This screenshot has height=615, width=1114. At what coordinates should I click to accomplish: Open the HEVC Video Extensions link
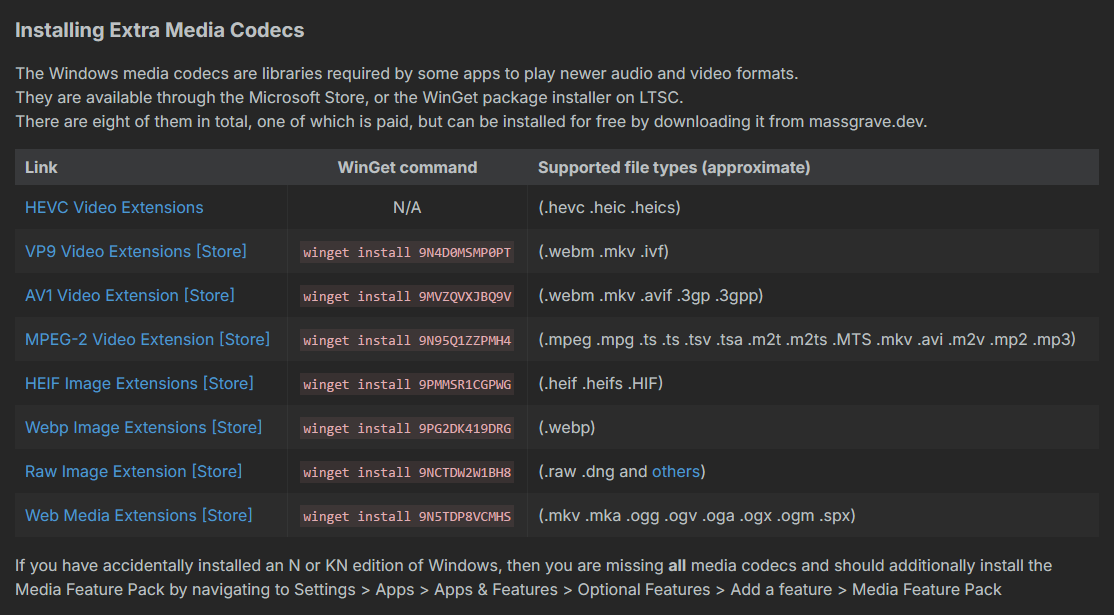[x=114, y=208]
